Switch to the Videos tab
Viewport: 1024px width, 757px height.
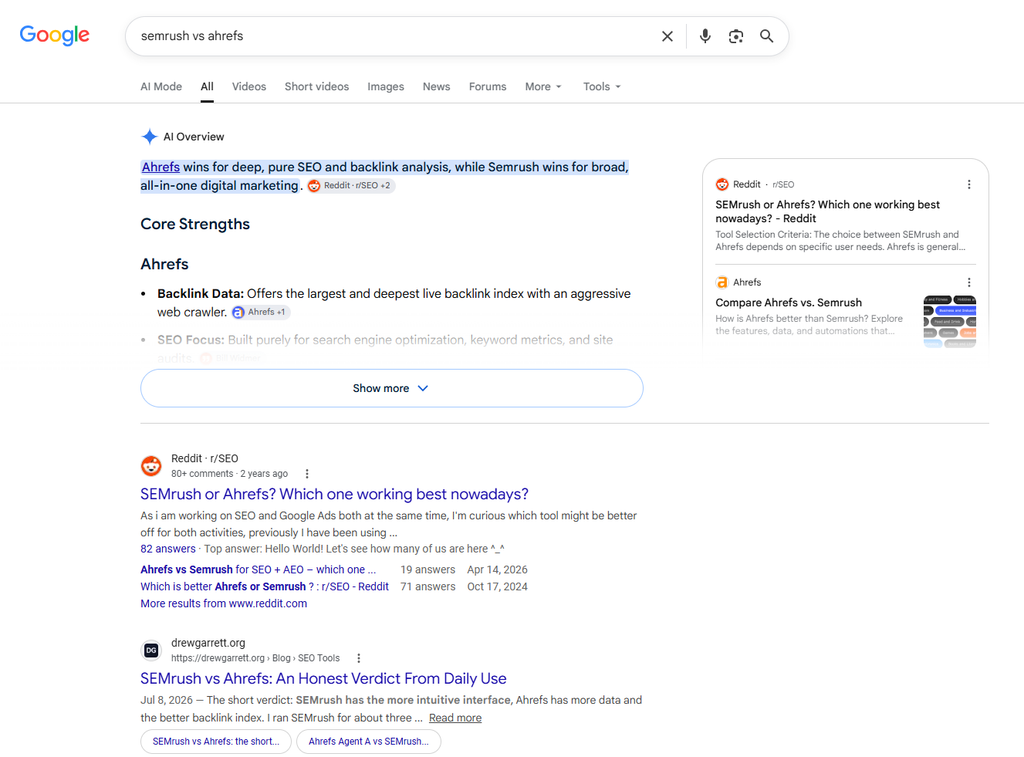(x=249, y=86)
